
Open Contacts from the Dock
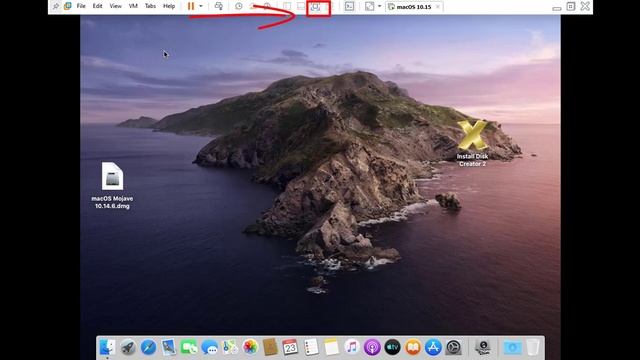(x=270, y=347)
